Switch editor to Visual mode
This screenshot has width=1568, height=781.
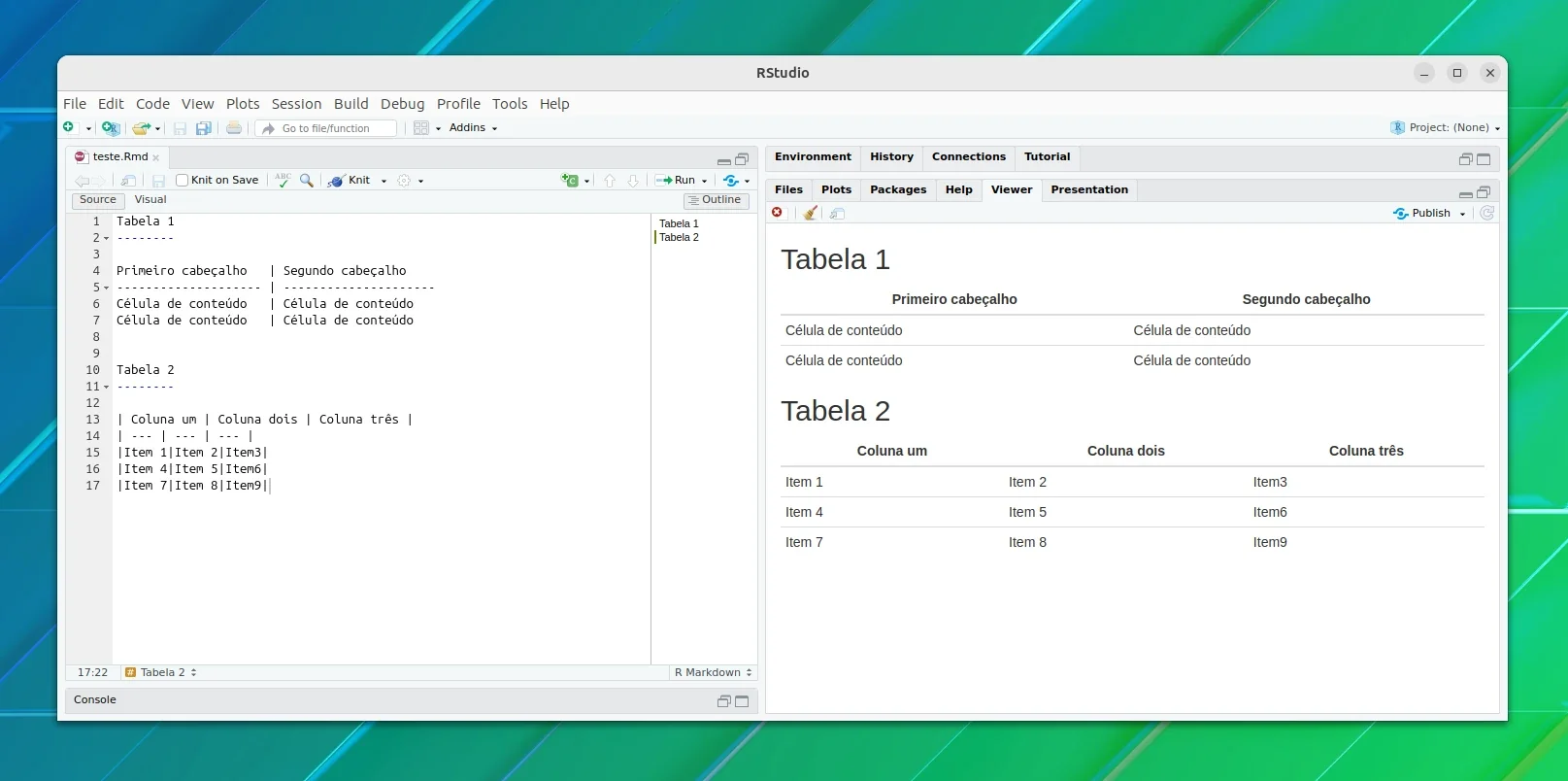pos(150,200)
